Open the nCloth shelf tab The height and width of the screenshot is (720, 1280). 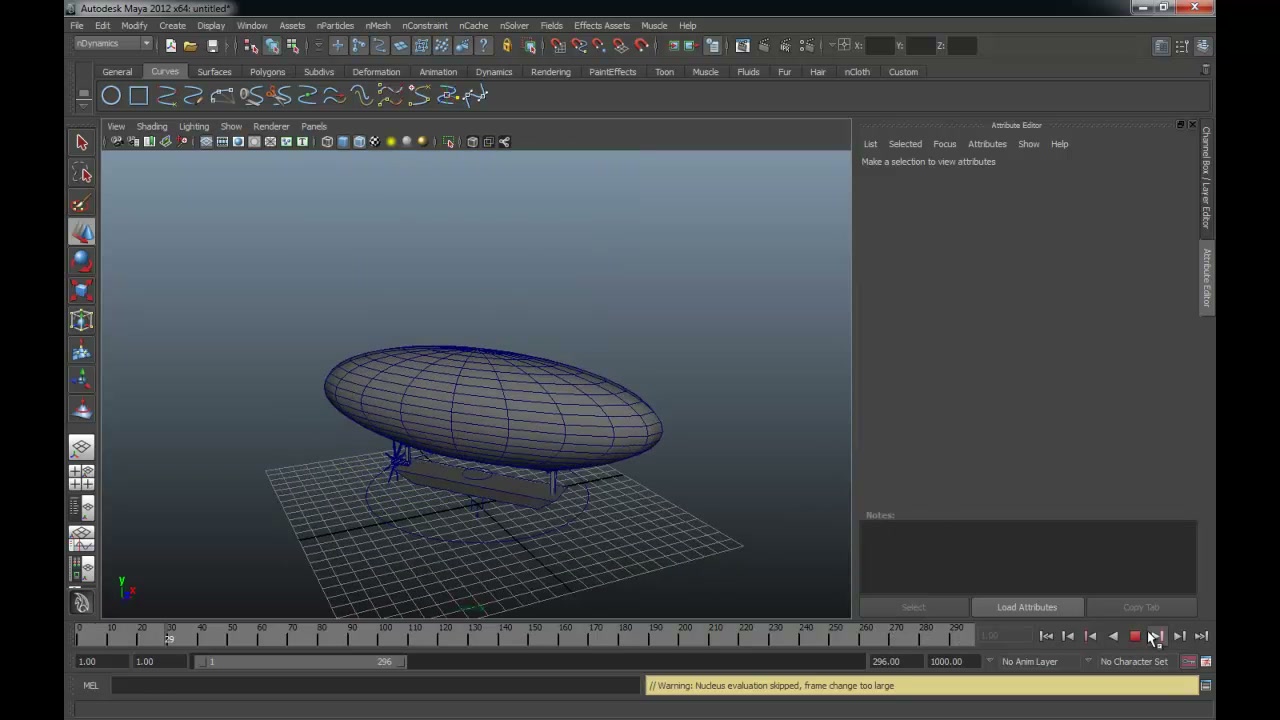coord(857,72)
